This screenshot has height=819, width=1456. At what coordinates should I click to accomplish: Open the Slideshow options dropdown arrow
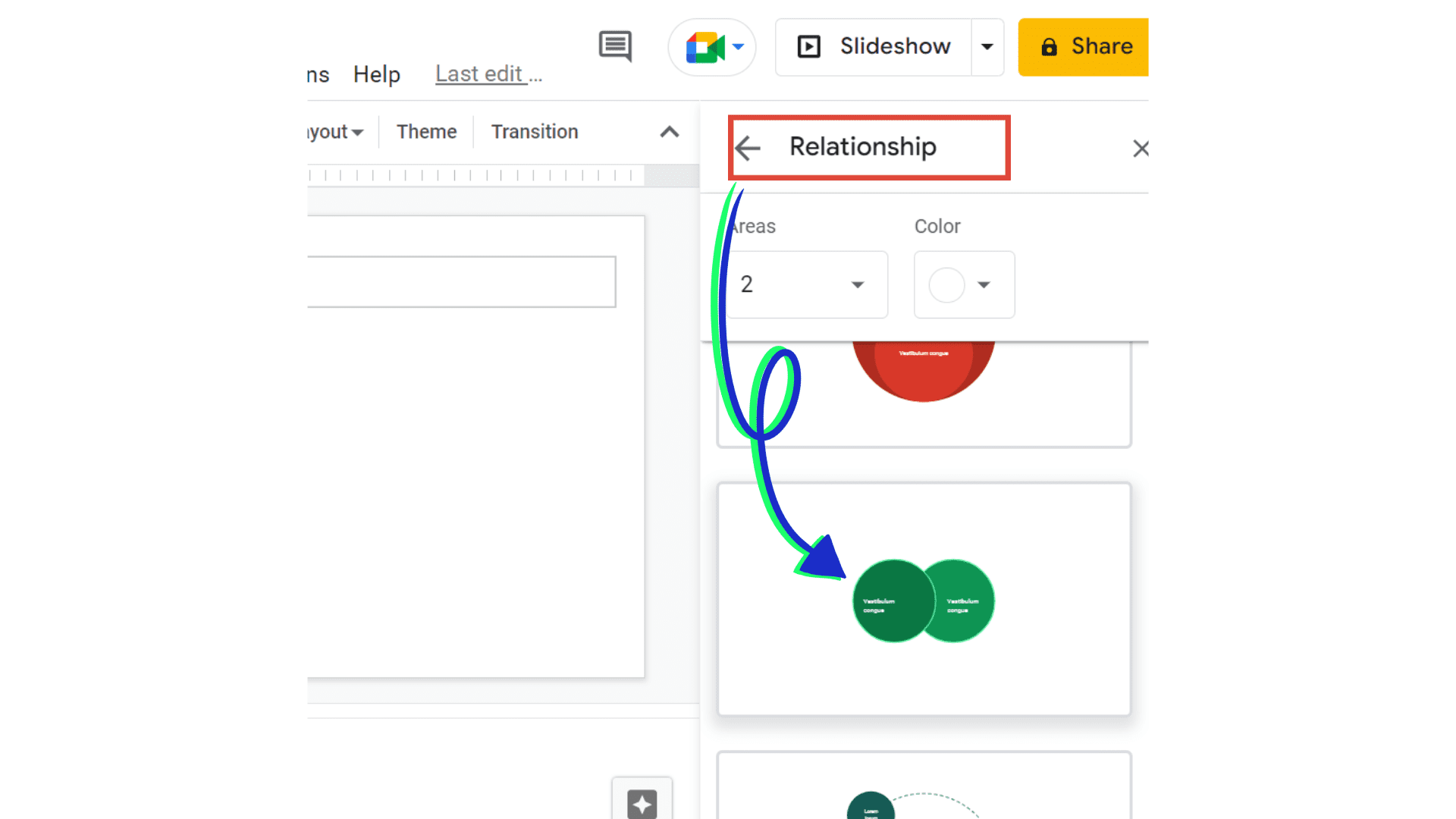987,47
